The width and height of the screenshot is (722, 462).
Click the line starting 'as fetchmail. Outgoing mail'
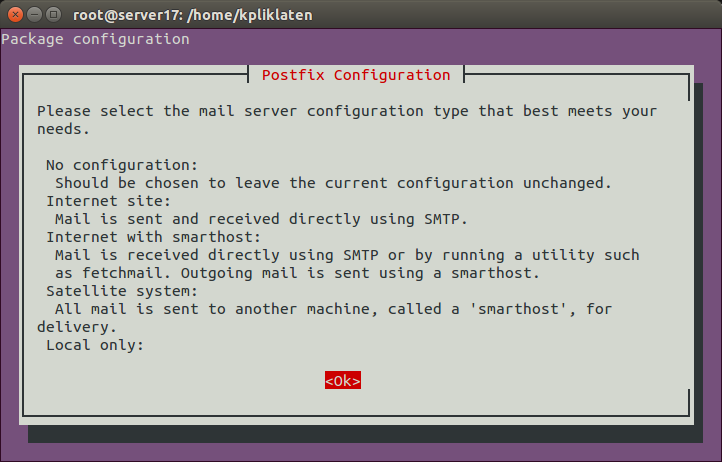click(297, 273)
